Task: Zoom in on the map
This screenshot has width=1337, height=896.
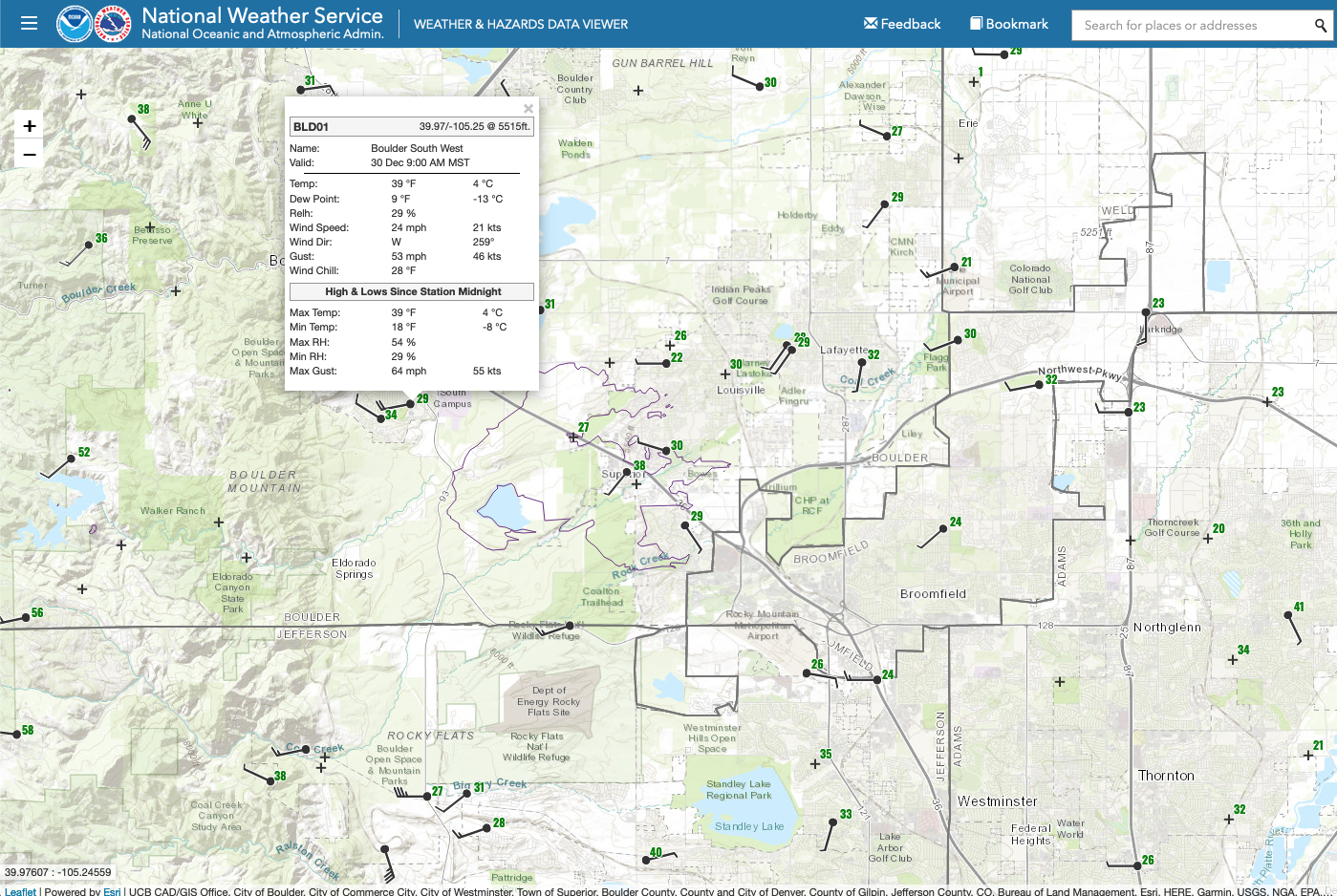Action: coord(30,126)
